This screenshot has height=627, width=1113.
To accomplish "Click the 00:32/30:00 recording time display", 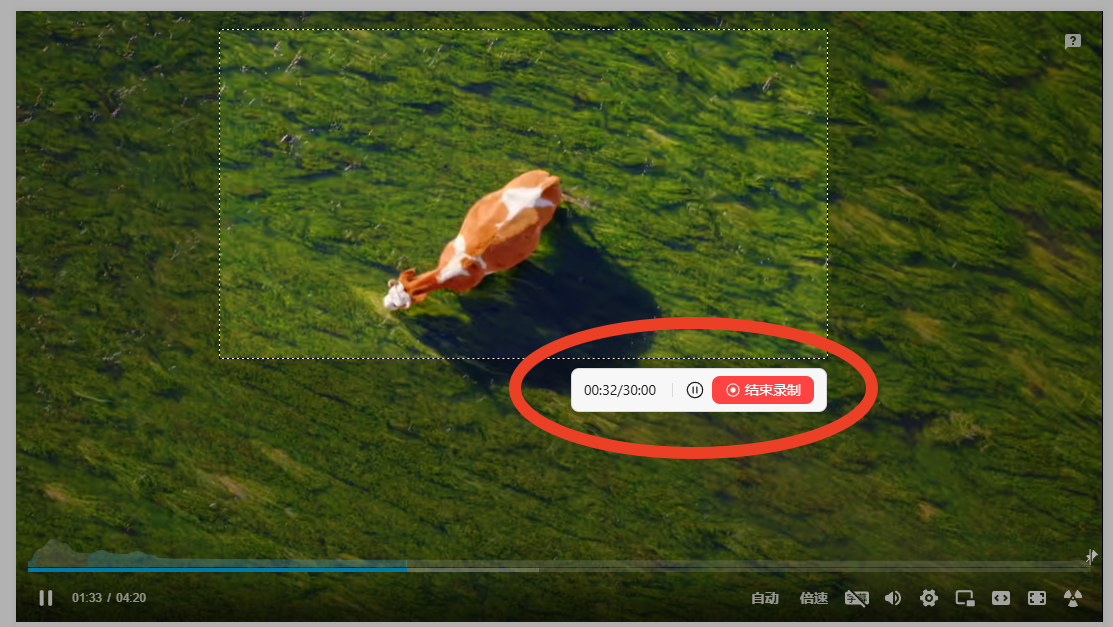I will coord(620,390).
